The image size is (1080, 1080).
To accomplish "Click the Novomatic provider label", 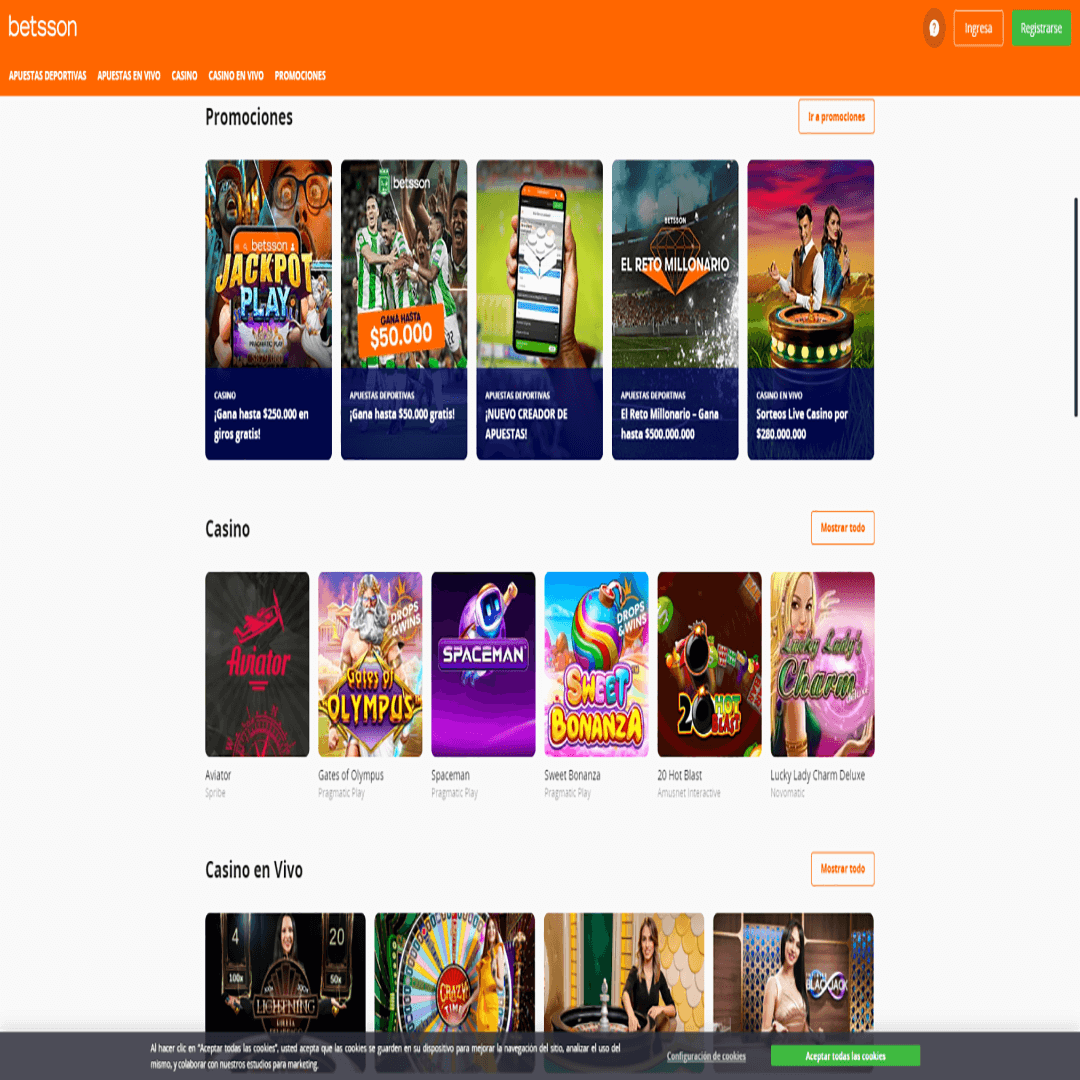I will click(x=787, y=793).
